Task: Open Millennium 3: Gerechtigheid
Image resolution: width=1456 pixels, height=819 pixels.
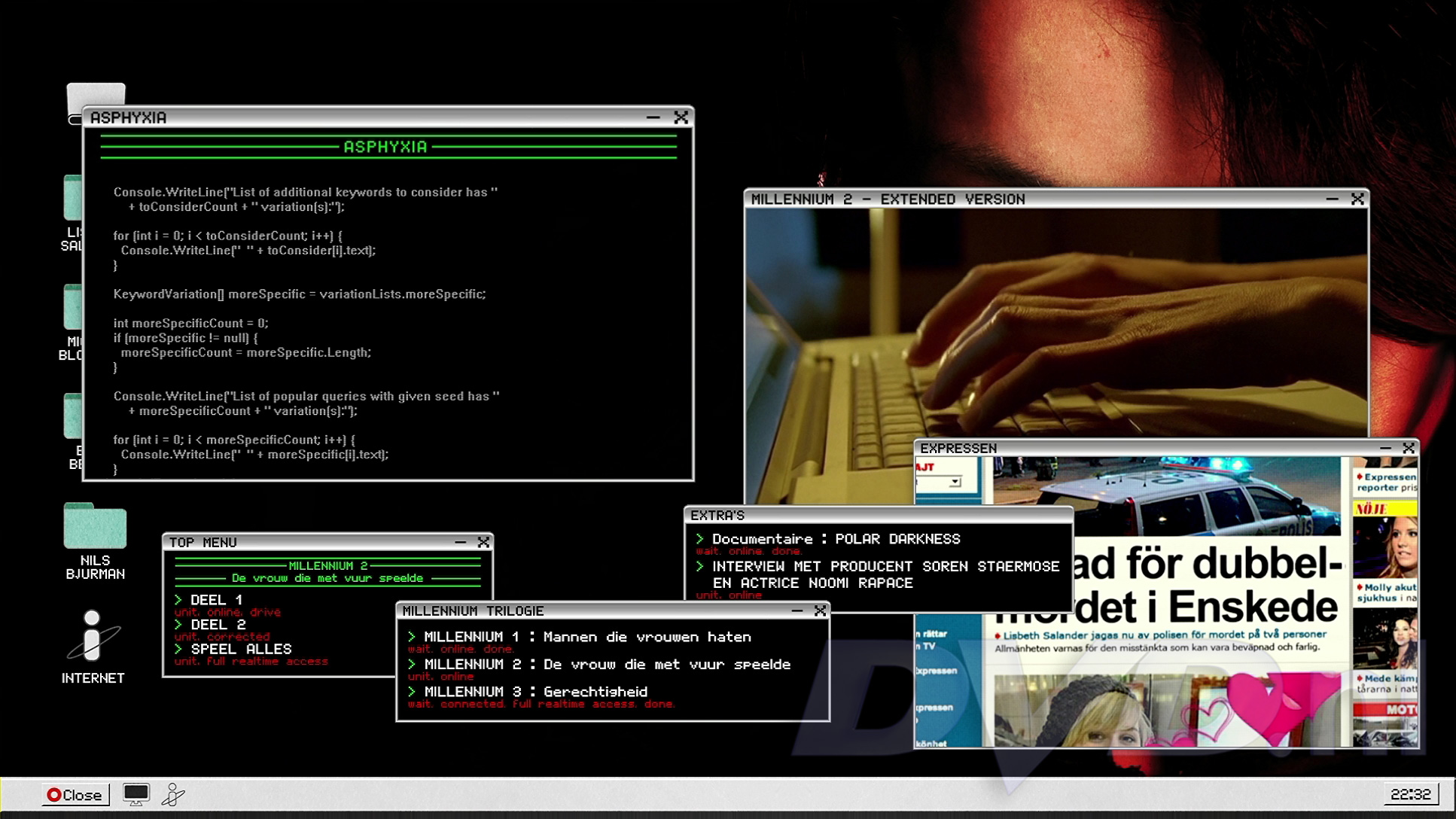Action: click(x=535, y=691)
